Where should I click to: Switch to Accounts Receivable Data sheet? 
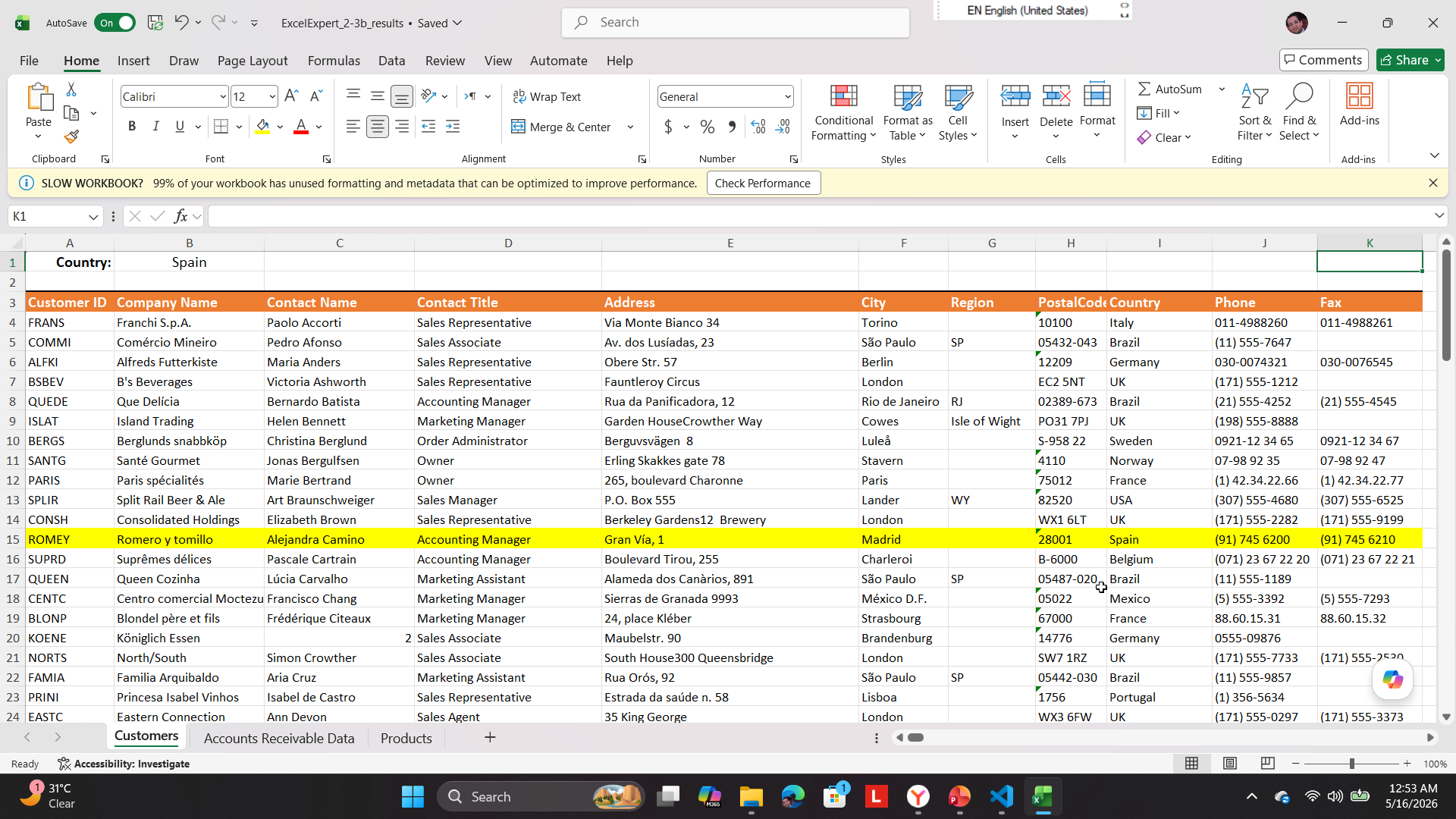coord(279,738)
